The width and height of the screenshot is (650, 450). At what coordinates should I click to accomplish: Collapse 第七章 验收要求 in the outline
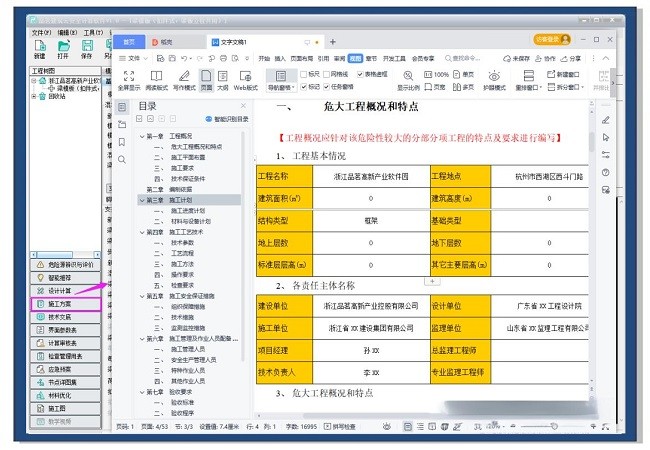coord(142,392)
